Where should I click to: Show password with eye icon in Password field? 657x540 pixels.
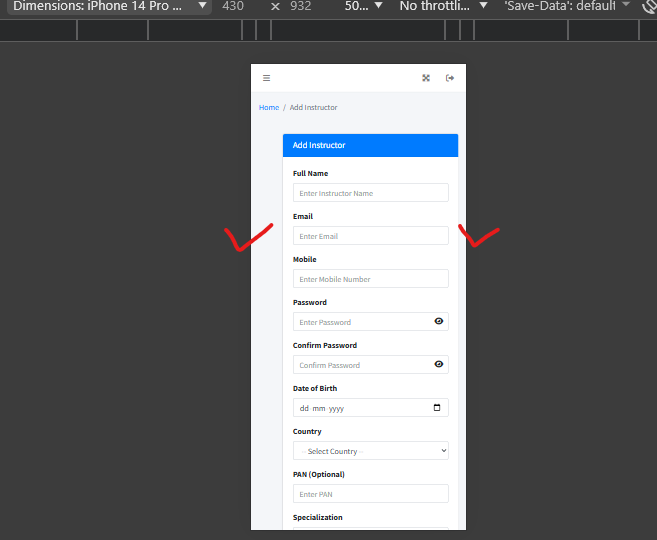pos(438,321)
